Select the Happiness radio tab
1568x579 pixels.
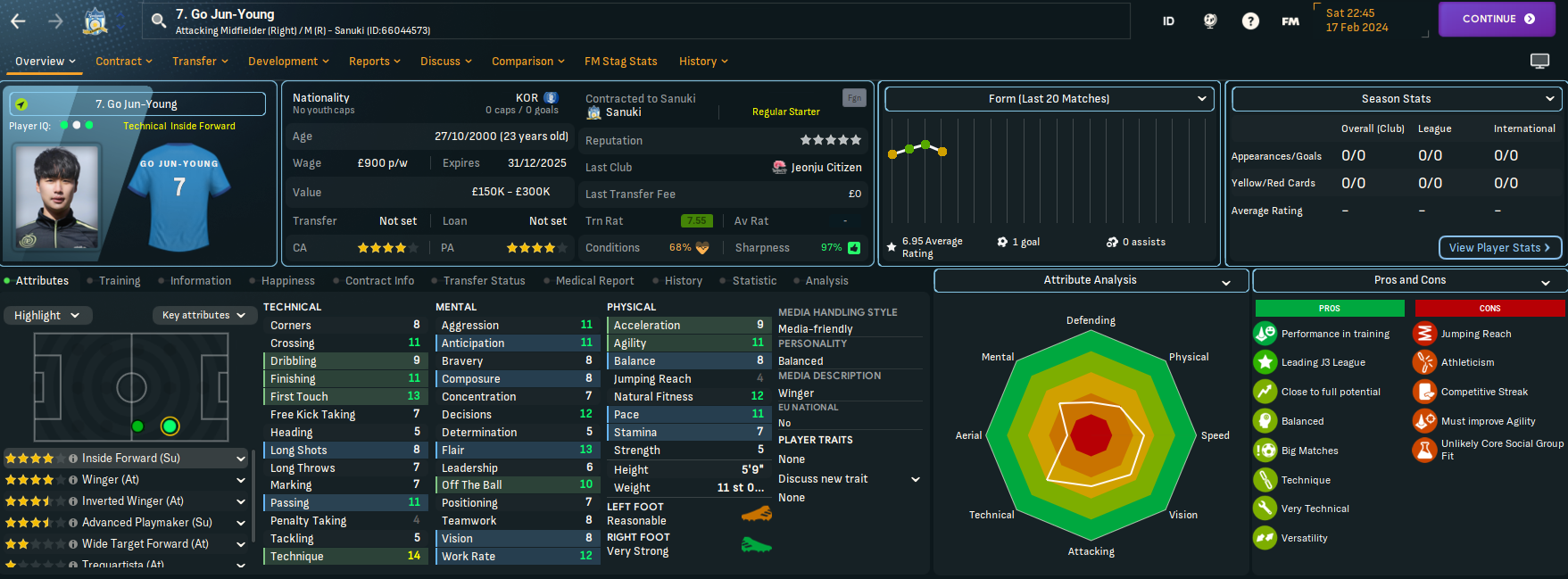(287, 281)
